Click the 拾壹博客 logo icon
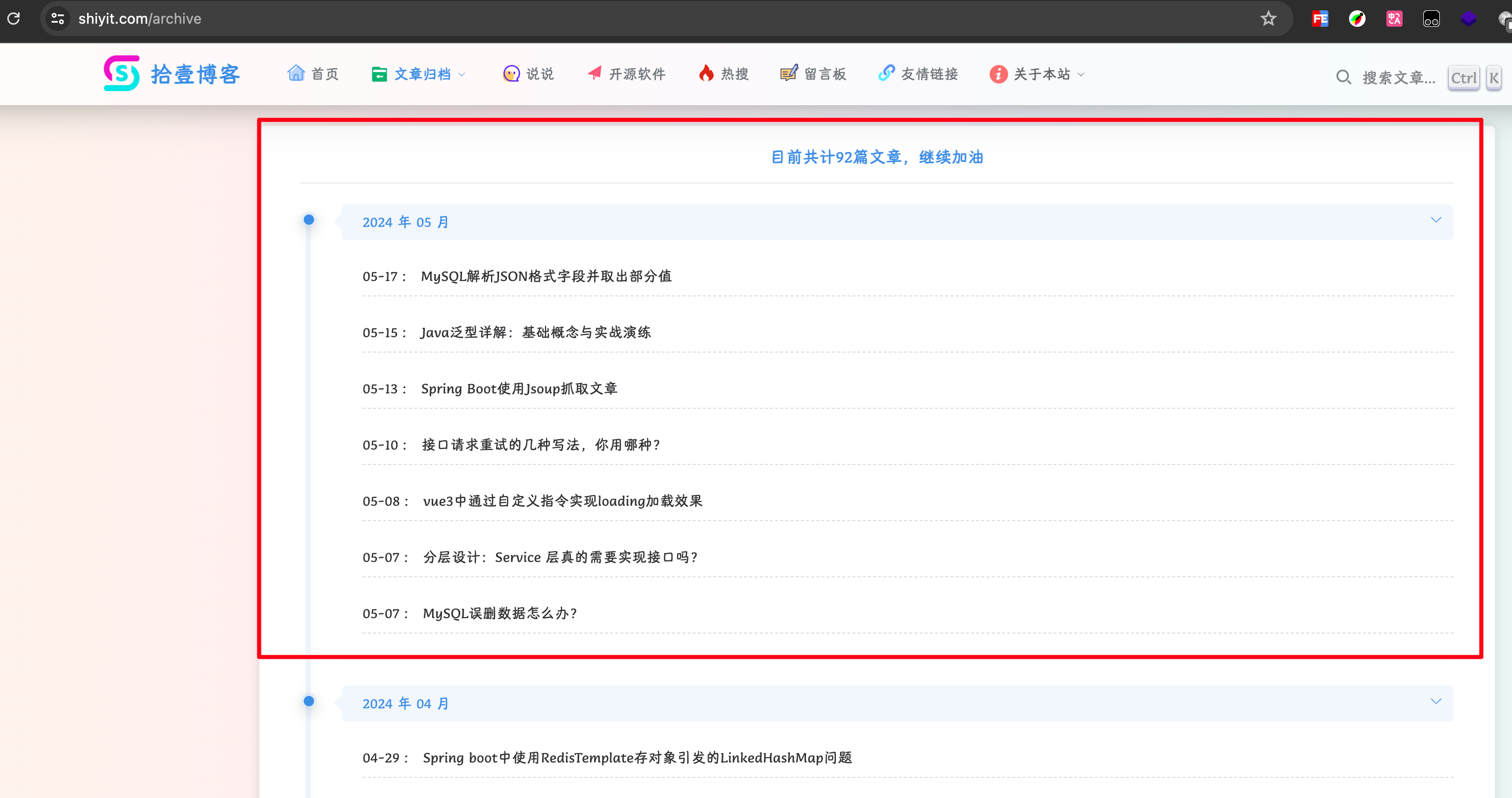 click(x=122, y=73)
